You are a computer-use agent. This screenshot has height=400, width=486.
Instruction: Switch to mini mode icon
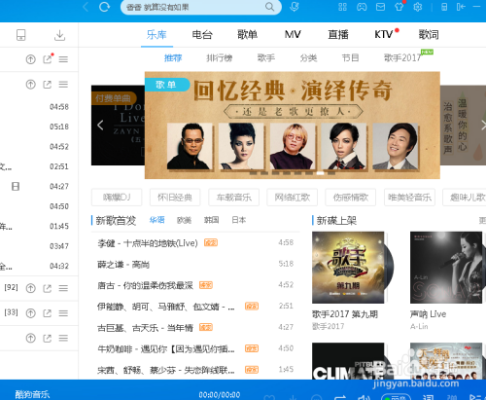pos(461,7)
